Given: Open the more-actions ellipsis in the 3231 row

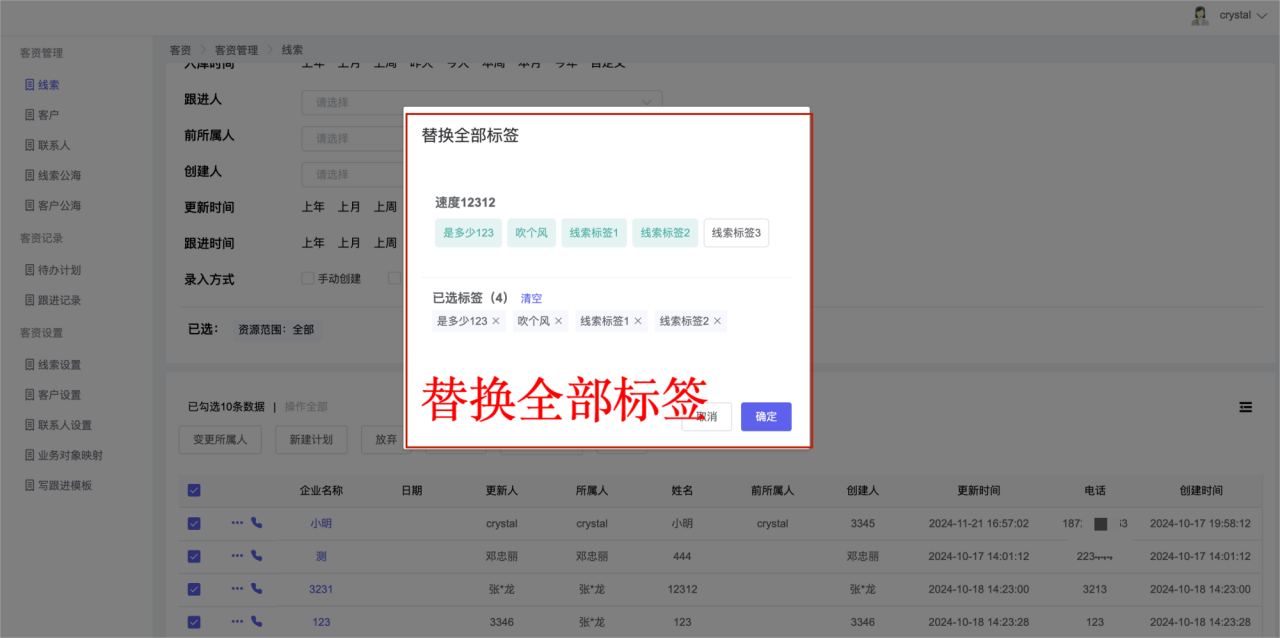Looking at the screenshot, I should coord(237,588).
